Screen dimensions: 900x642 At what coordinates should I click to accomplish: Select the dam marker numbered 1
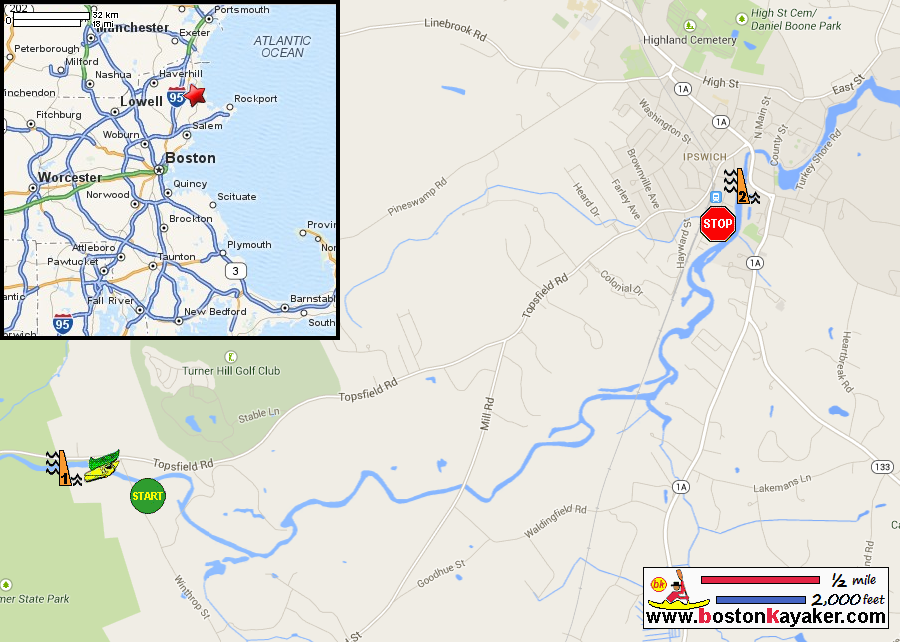(64, 469)
